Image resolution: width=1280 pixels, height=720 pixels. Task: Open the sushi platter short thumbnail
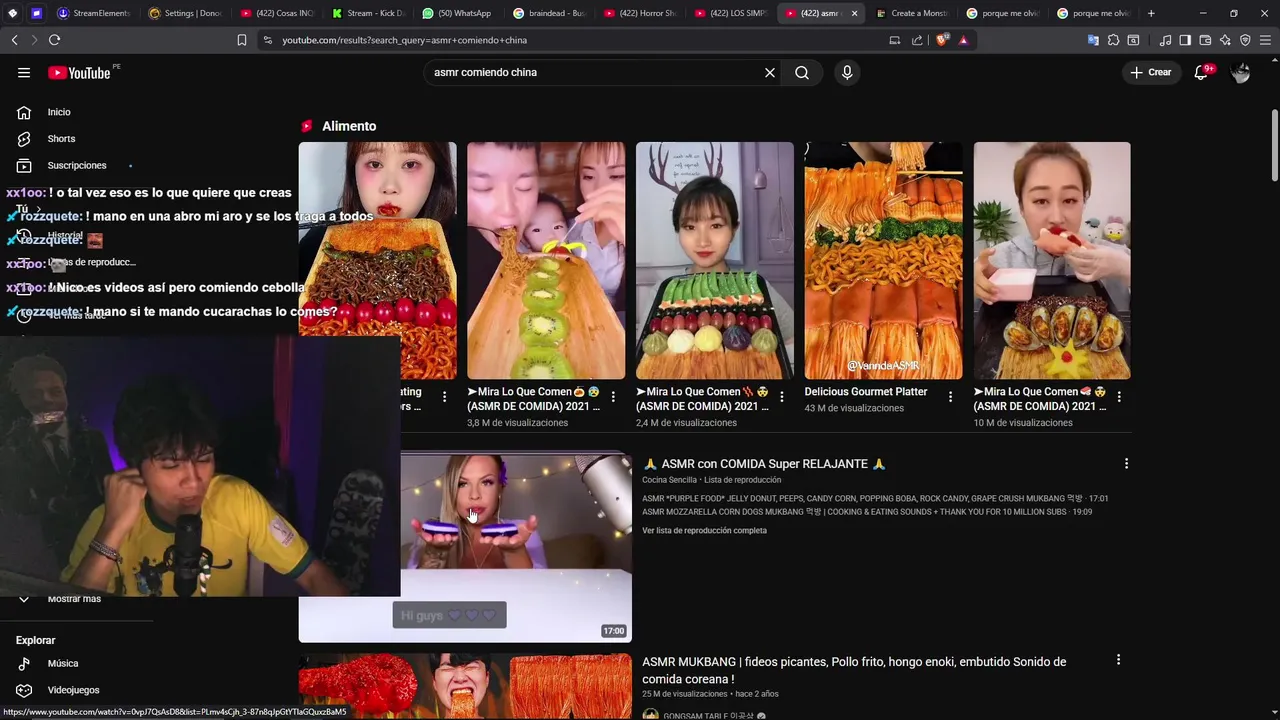coord(715,260)
